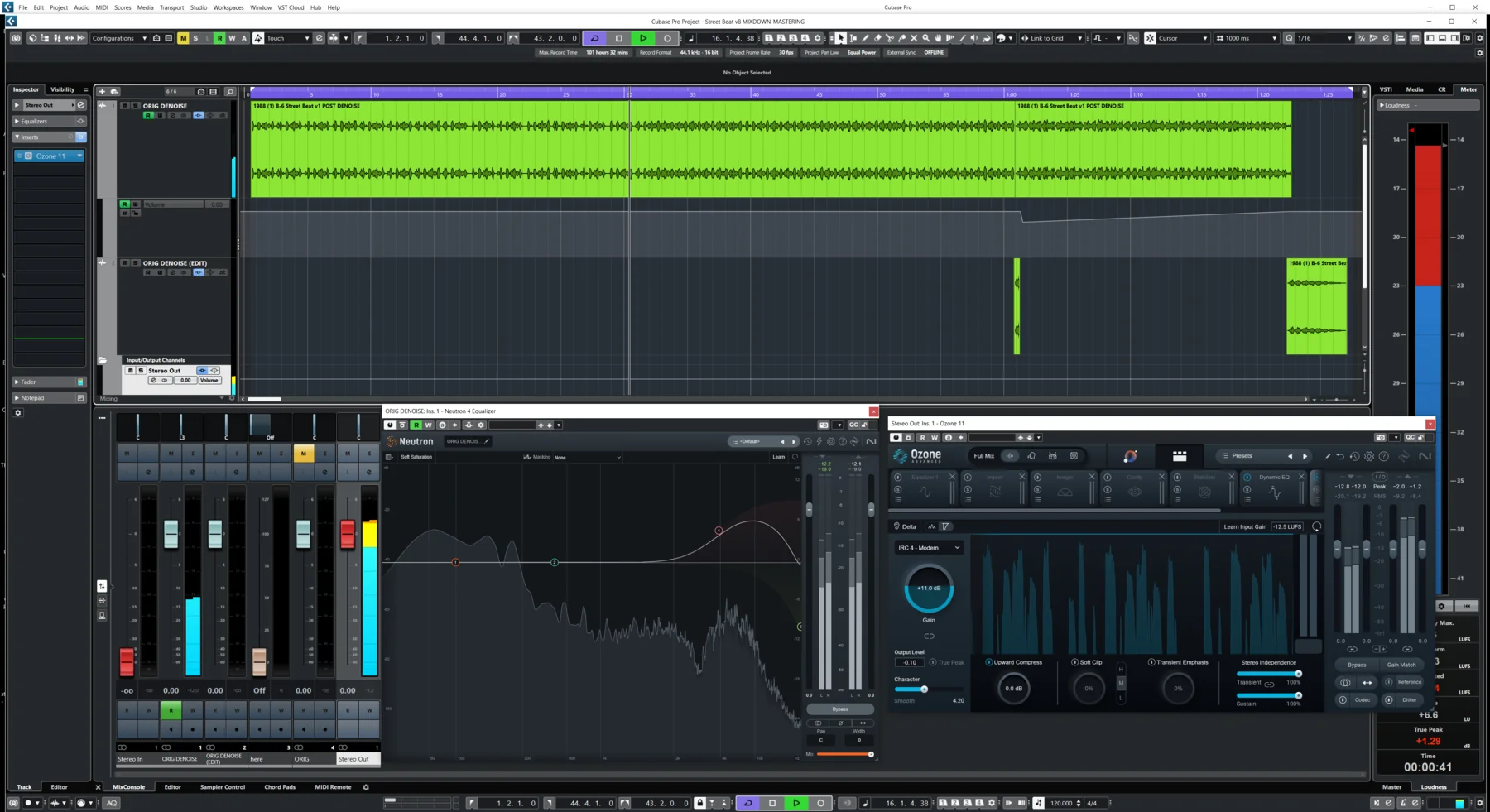
Task: Toggle Ozone Delta listen button
Action: point(905,526)
